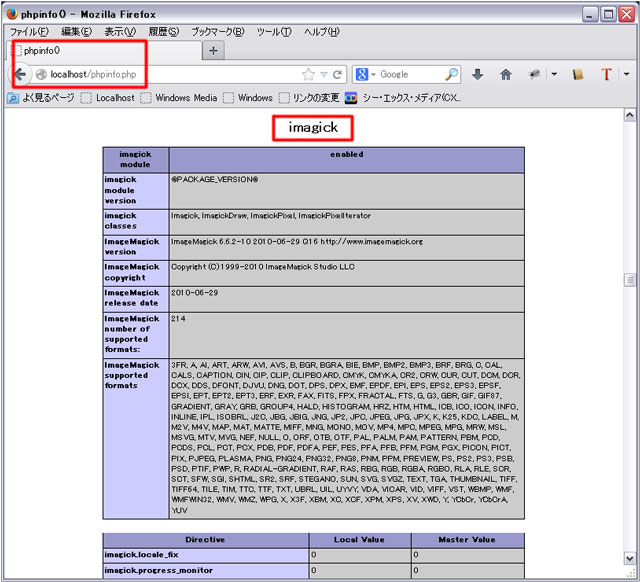Click the @PACKAGE_VERSION@ cell
The height and width of the screenshot is (582, 640).
pyautogui.click(x=347, y=191)
